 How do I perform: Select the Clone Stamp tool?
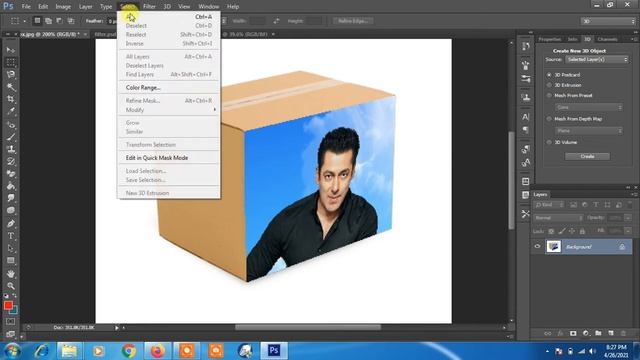(x=11, y=149)
